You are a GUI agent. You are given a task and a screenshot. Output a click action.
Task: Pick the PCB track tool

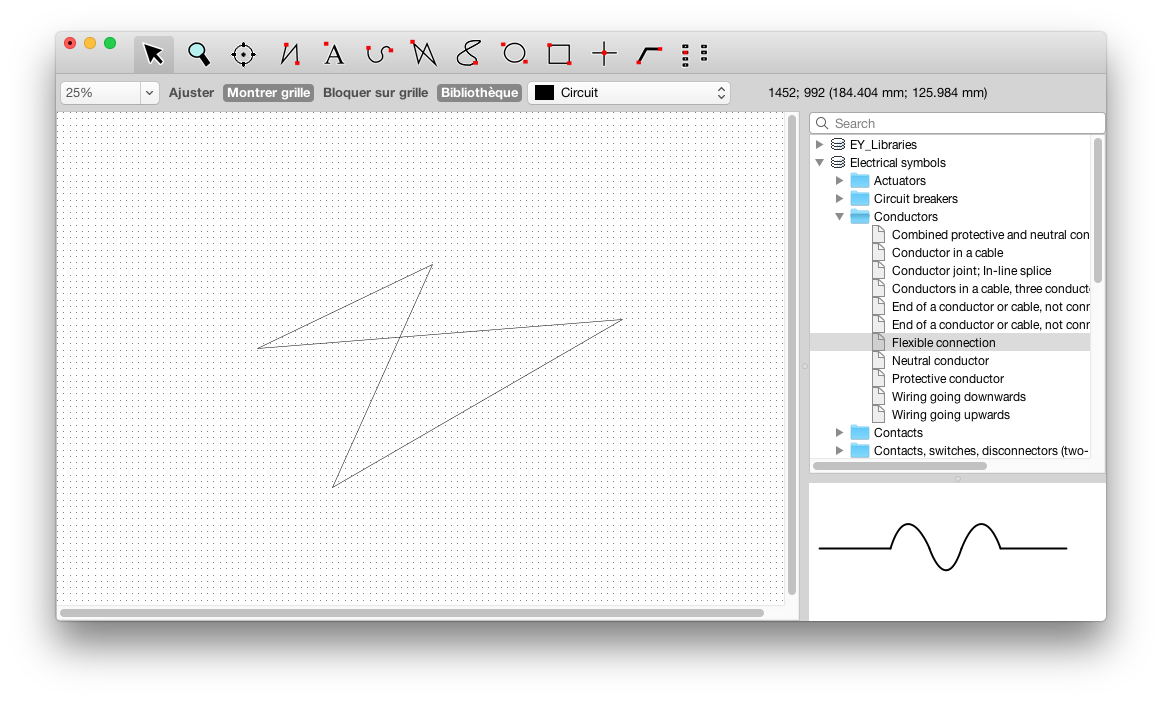point(649,54)
